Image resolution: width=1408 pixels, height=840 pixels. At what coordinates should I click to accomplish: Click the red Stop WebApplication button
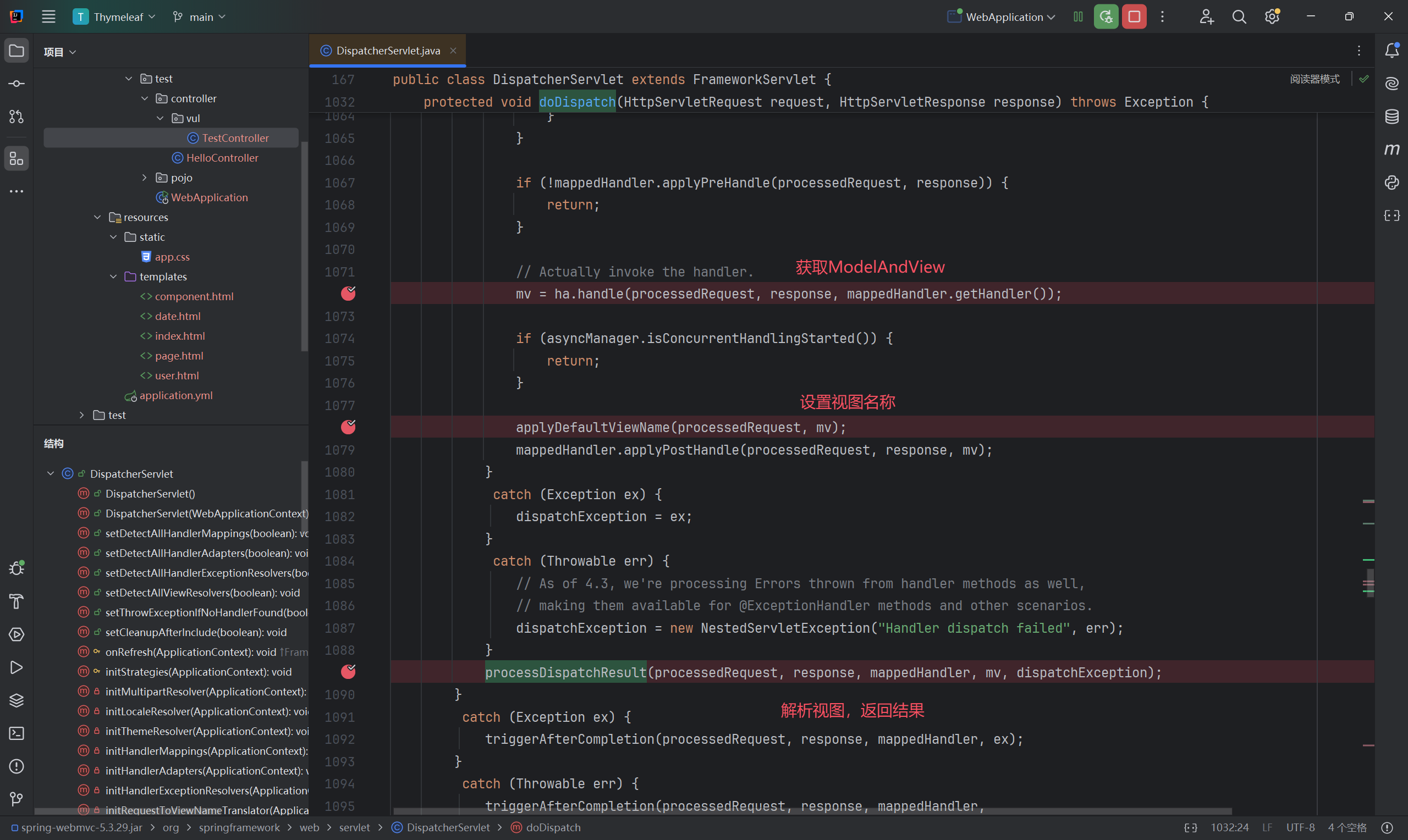1134,17
